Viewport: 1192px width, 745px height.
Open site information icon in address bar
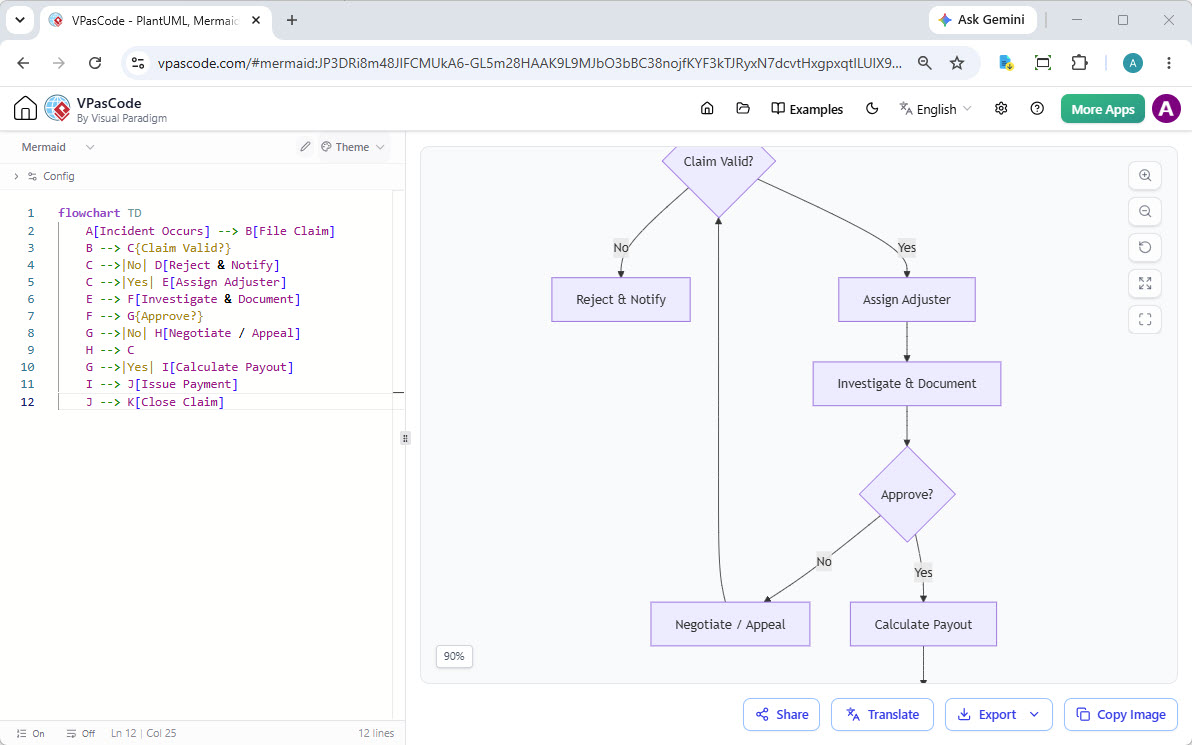138,63
